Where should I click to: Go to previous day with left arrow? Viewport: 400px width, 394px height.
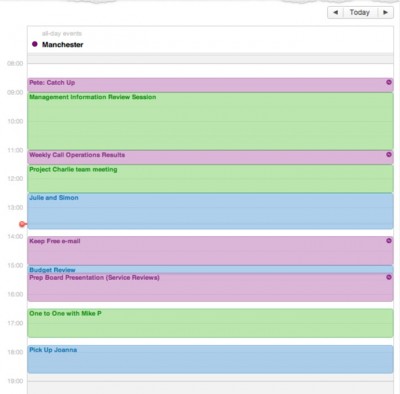click(336, 12)
